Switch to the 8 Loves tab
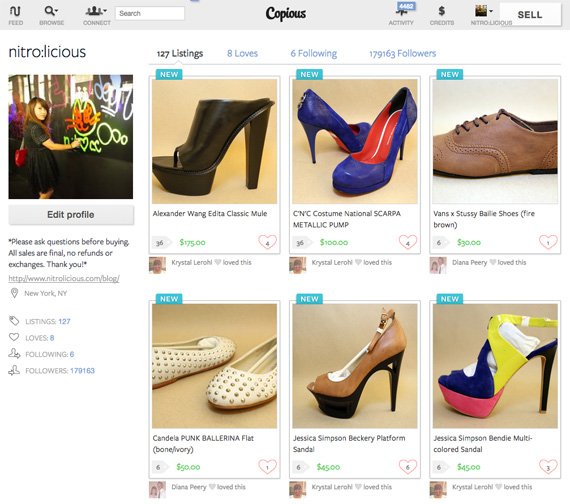Image resolution: width=570 pixels, height=504 pixels. coord(242,53)
